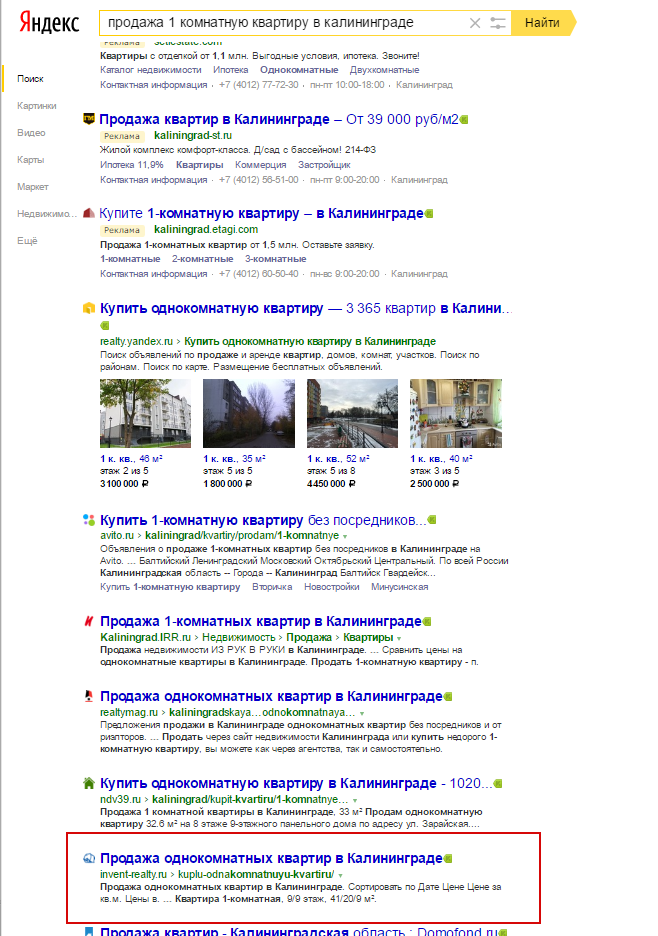
Task: Open thumbnail of 52 м² apartment listing
Action: (352, 413)
